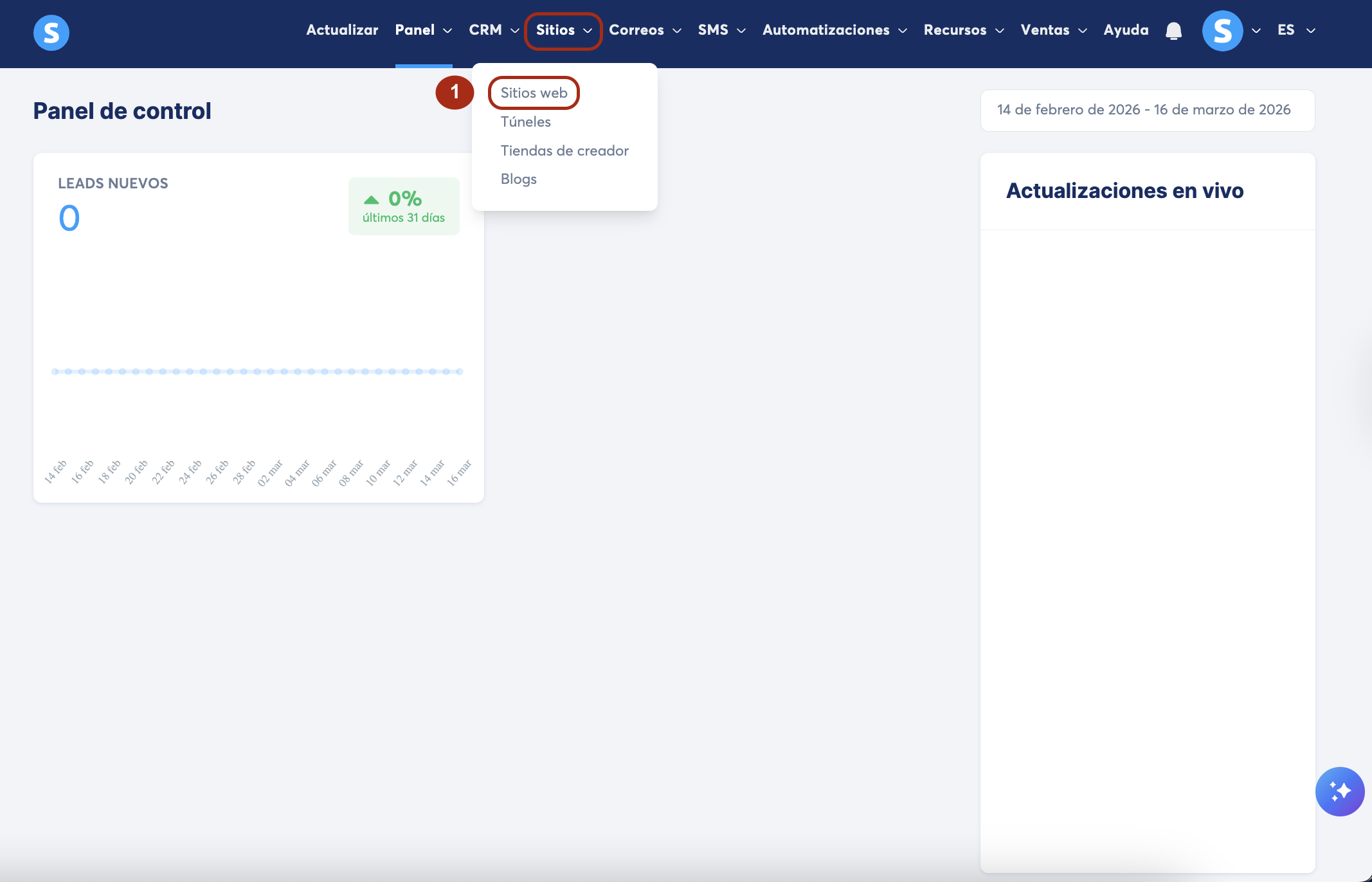Image resolution: width=1372 pixels, height=882 pixels.
Task: Choose Túneles in the Sitios menu
Action: pyautogui.click(x=525, y=122)
